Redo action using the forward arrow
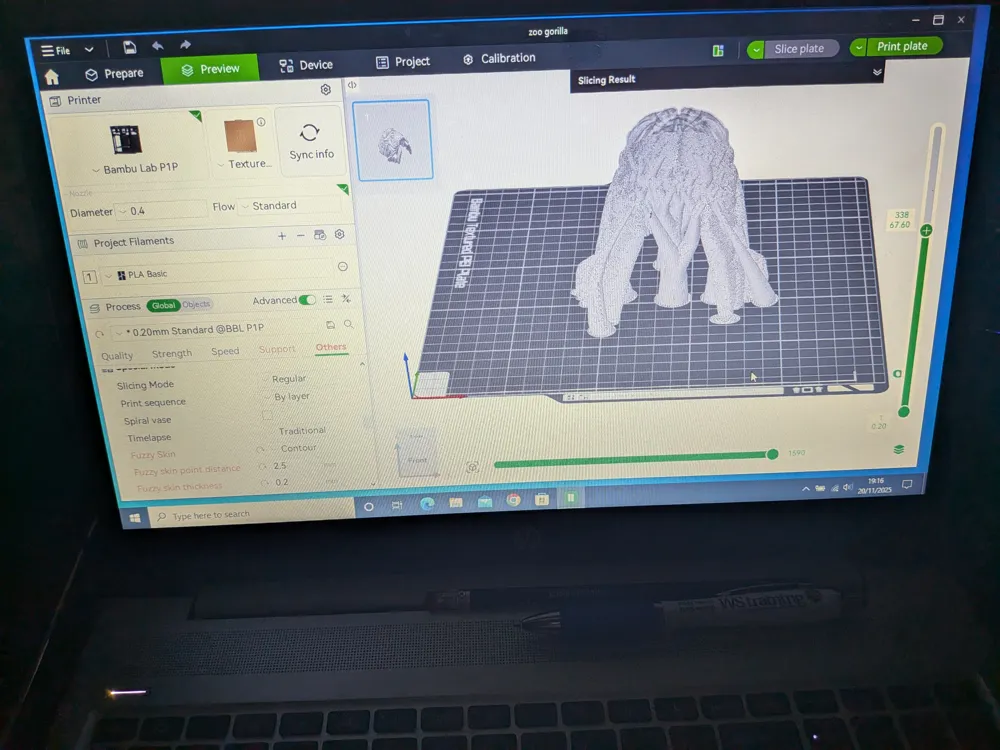The image size is (1000, 750). point(185,45)
